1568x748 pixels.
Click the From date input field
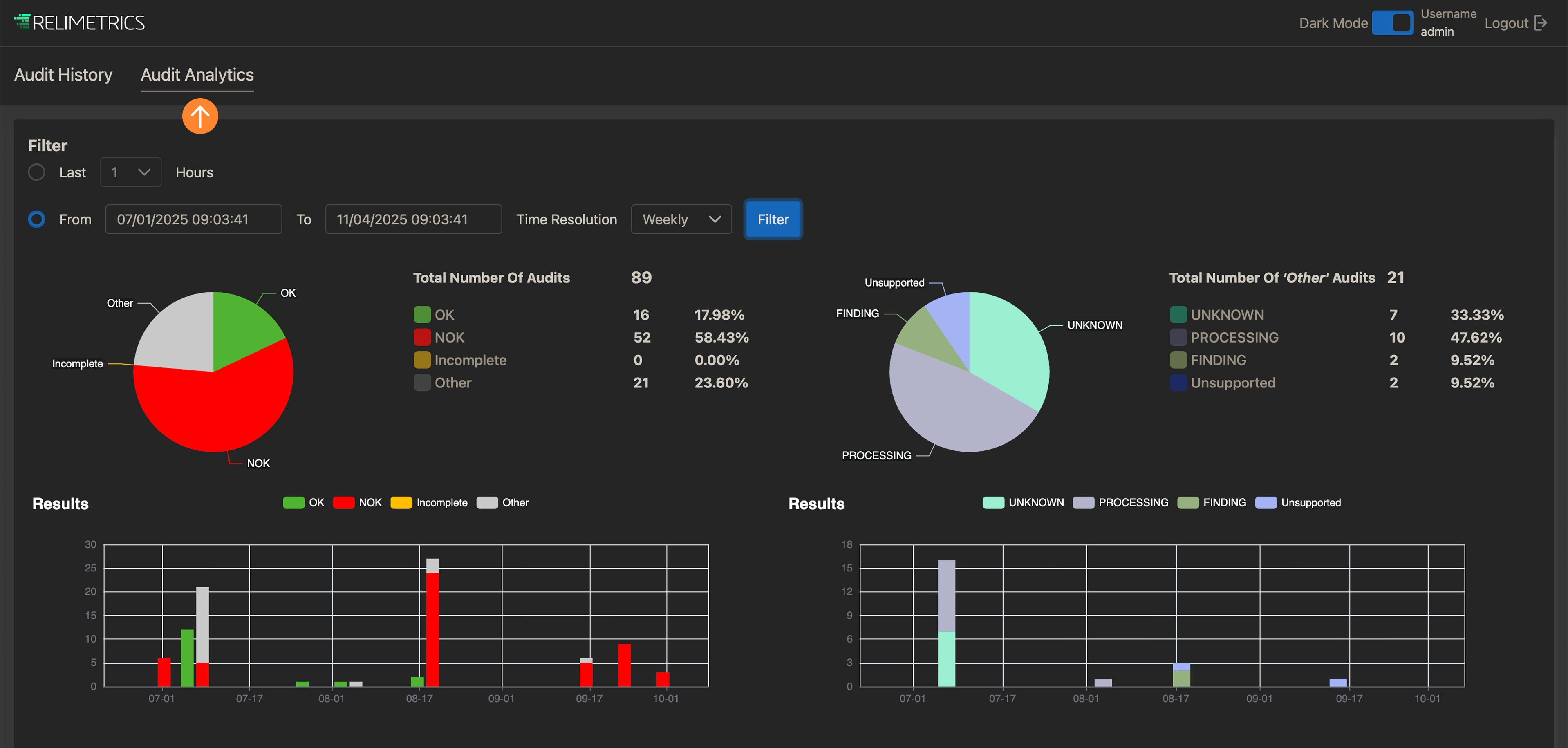click(x=193, y=219)
